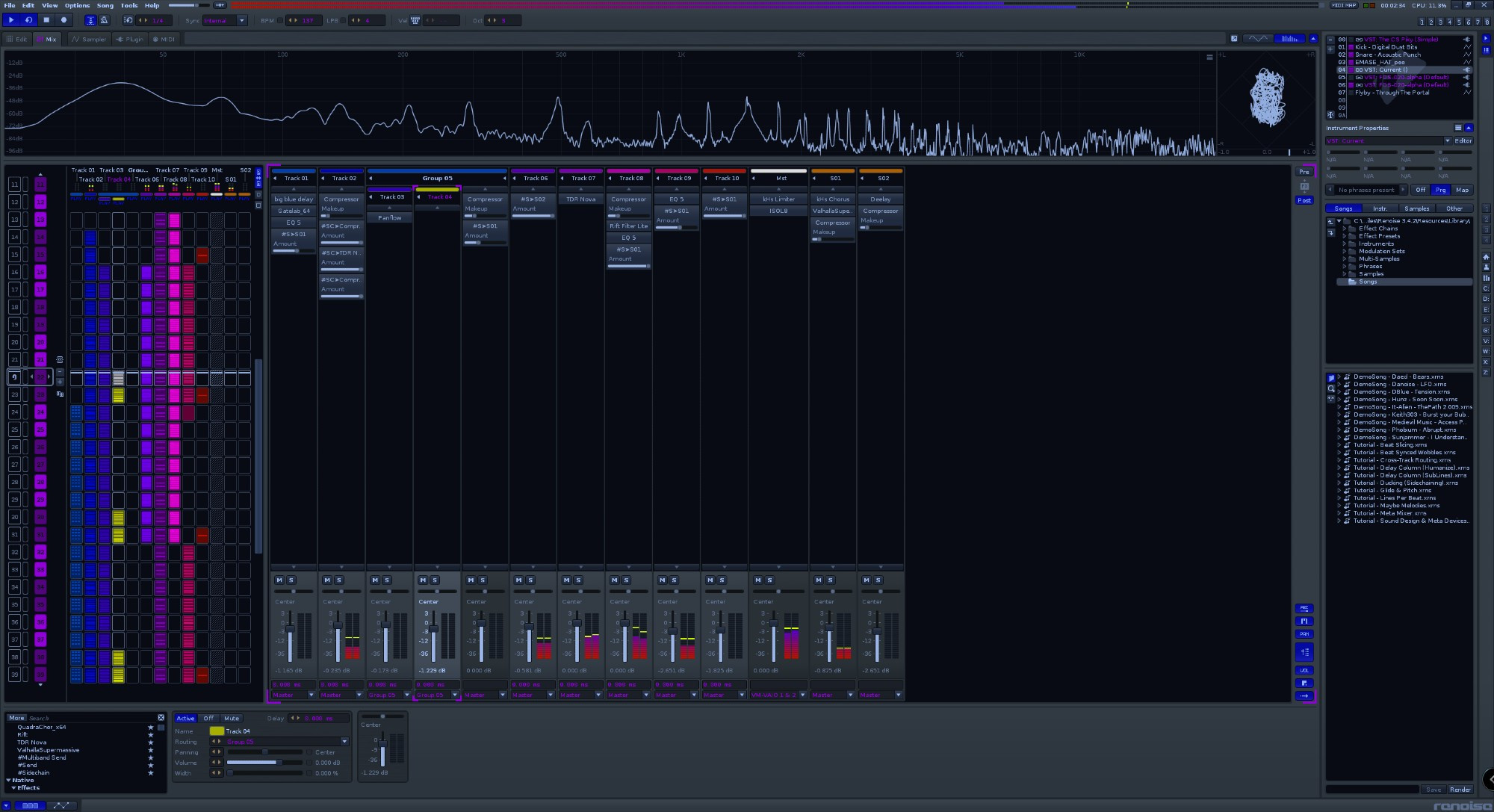Click the Play transport button

click(x=11, y=20)
